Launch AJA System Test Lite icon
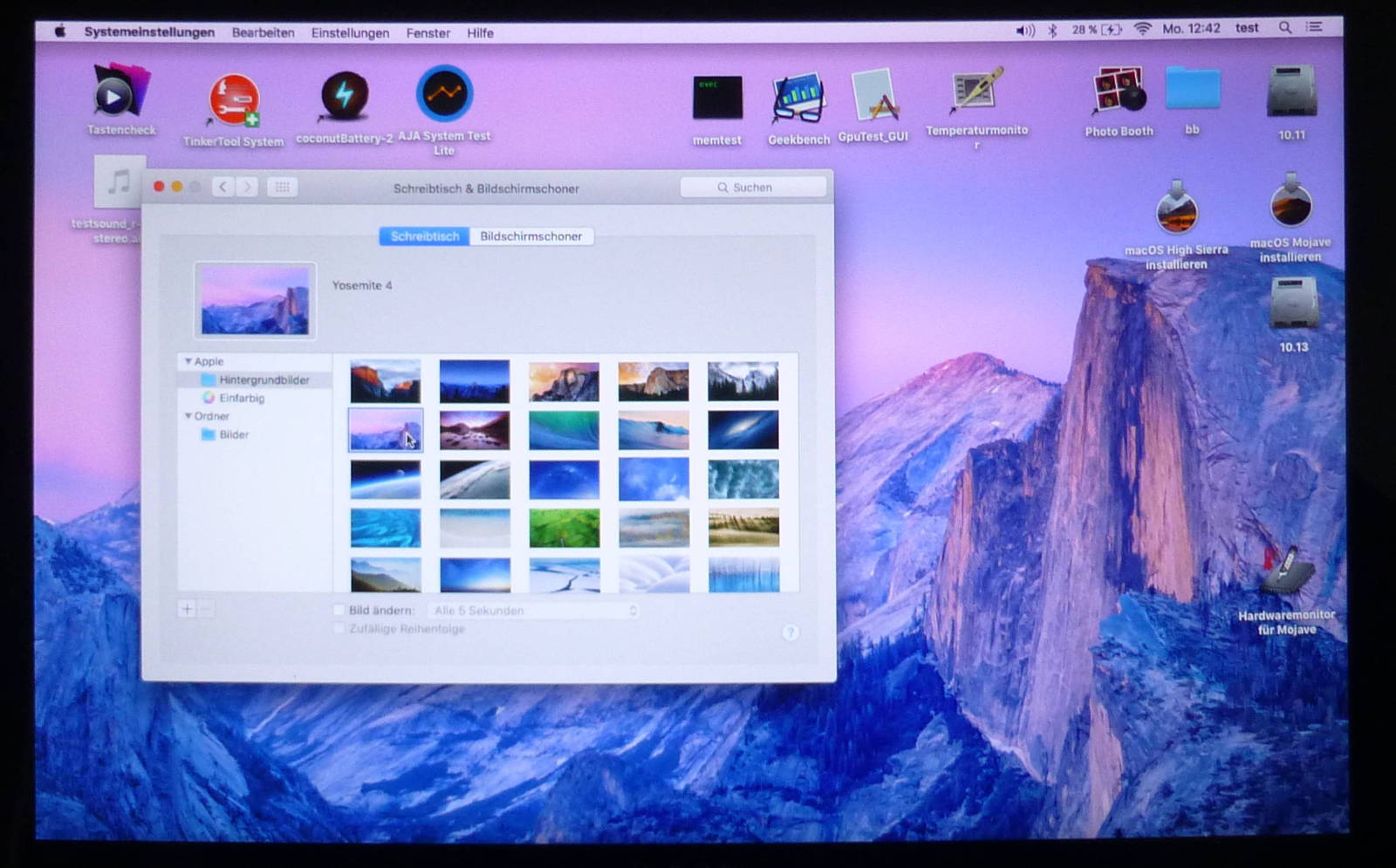The width and height of the screenshot is (1396, 868). 444,93
